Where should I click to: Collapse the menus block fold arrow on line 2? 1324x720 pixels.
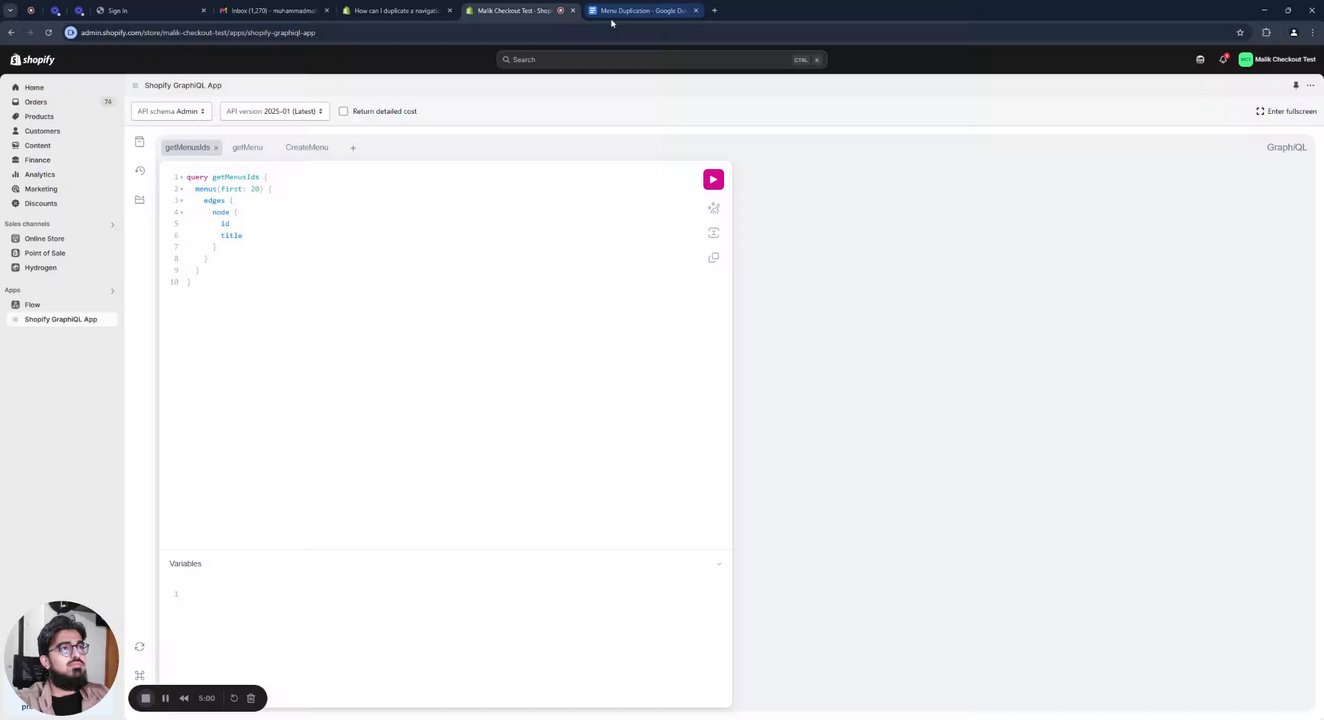pyautogui.click(x=182, y=189)
